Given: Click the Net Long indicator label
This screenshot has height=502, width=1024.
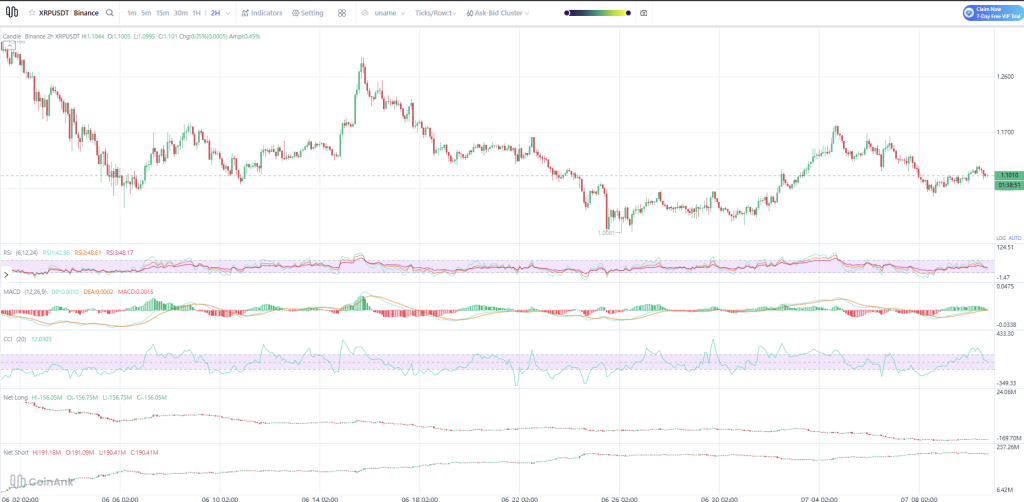Looking at the screenshot, I should pyautogui.click(x=16, y=397).
